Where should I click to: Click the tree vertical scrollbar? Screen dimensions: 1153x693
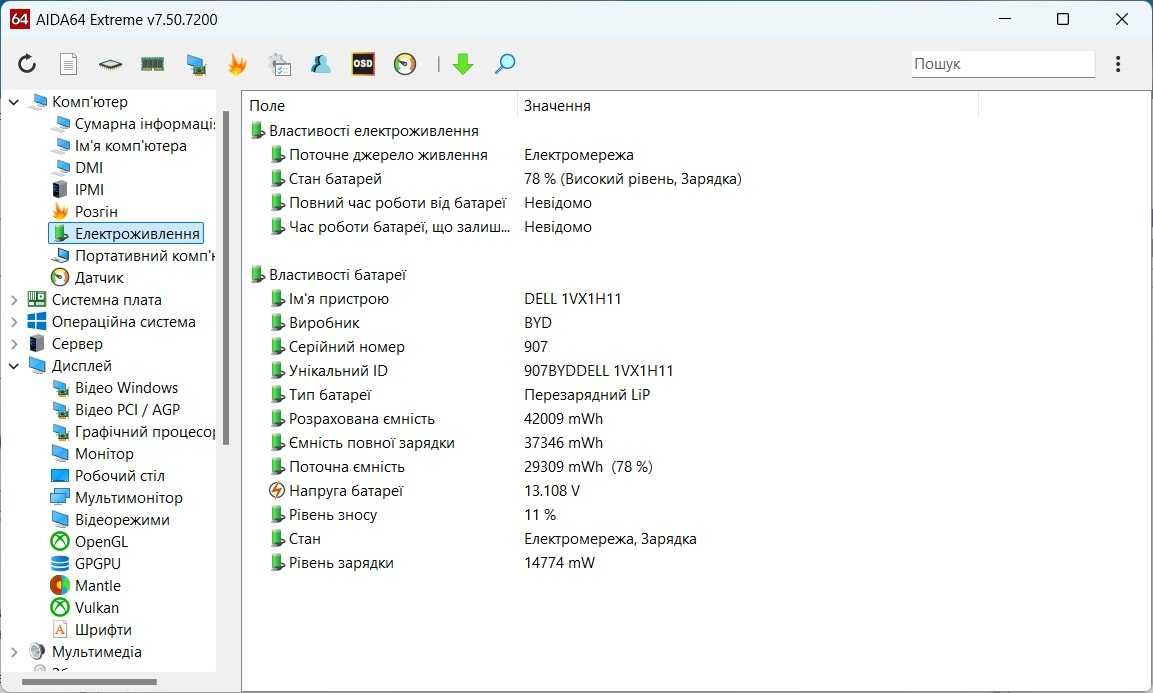tap(226, 277)
